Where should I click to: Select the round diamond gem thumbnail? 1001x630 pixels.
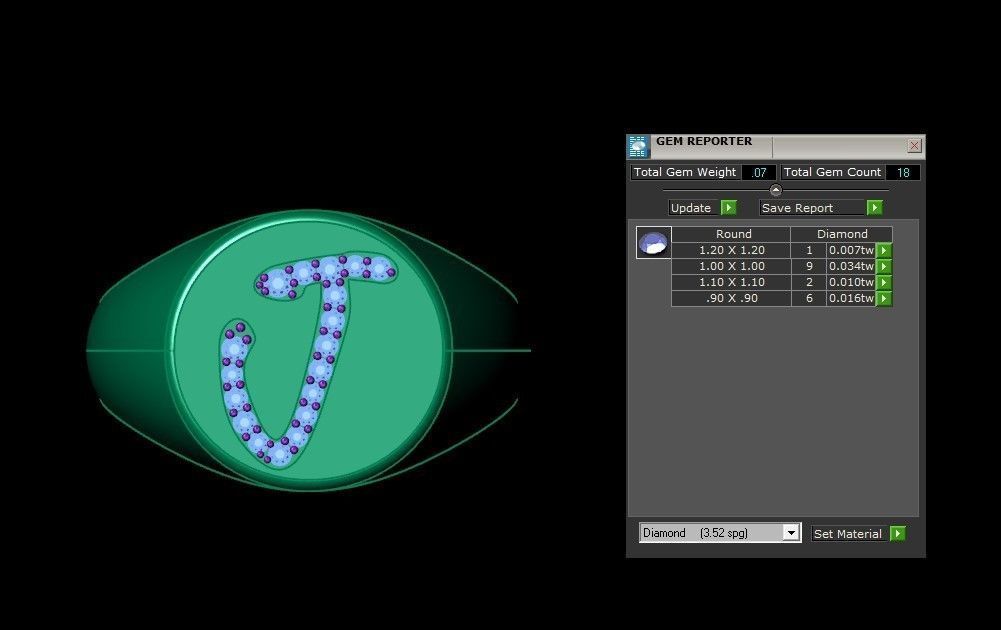tap(654, 243)
